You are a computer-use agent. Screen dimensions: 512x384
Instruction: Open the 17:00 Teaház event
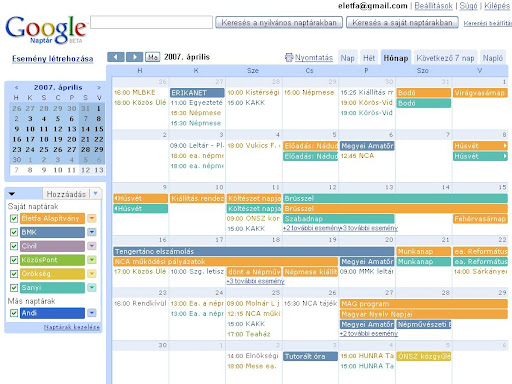pyautogui.click(x=249, y=334)
